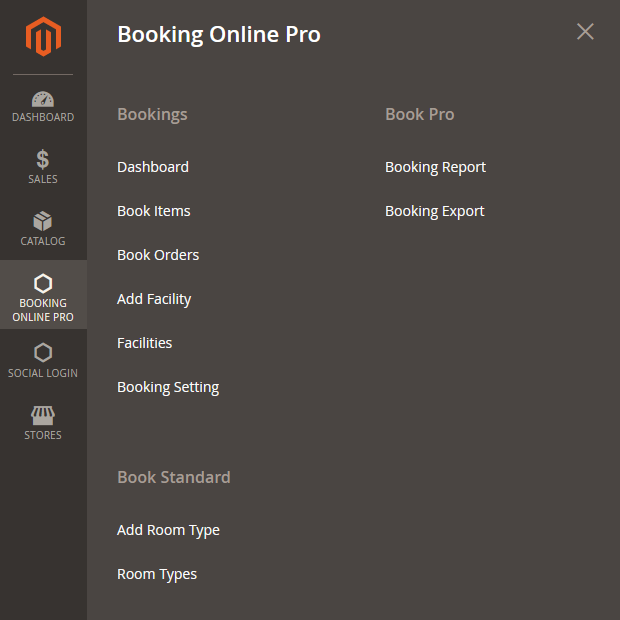Open the Stores storefront icon
620x620 pixels.
(x=43, y=415)
